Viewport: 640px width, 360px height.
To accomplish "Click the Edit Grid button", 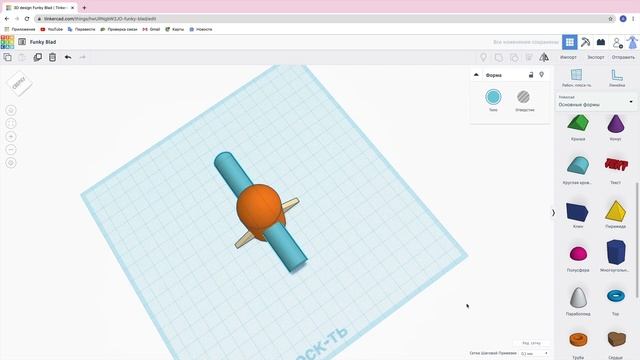I will click(532, 343).
